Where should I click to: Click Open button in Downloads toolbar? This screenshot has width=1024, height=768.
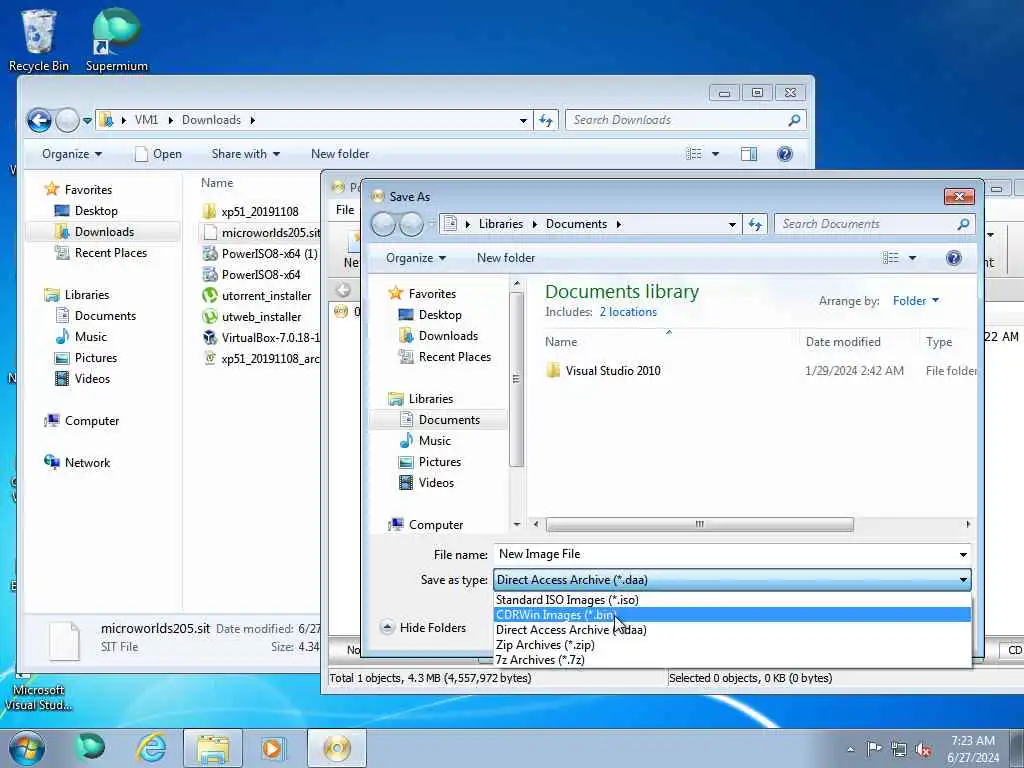tap(159, 154)
